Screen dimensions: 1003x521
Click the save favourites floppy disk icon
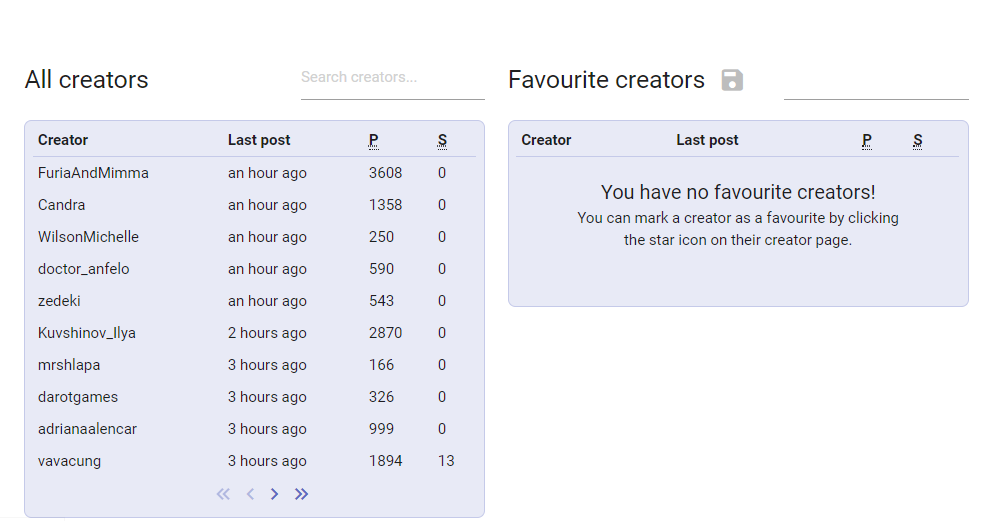(732, 80)
